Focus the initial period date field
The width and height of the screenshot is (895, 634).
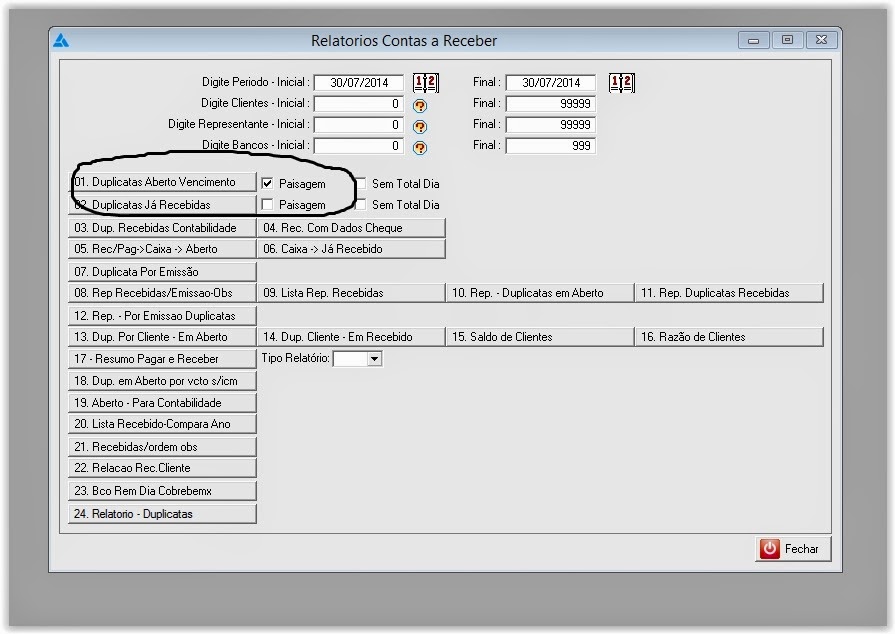coord(358,83)
